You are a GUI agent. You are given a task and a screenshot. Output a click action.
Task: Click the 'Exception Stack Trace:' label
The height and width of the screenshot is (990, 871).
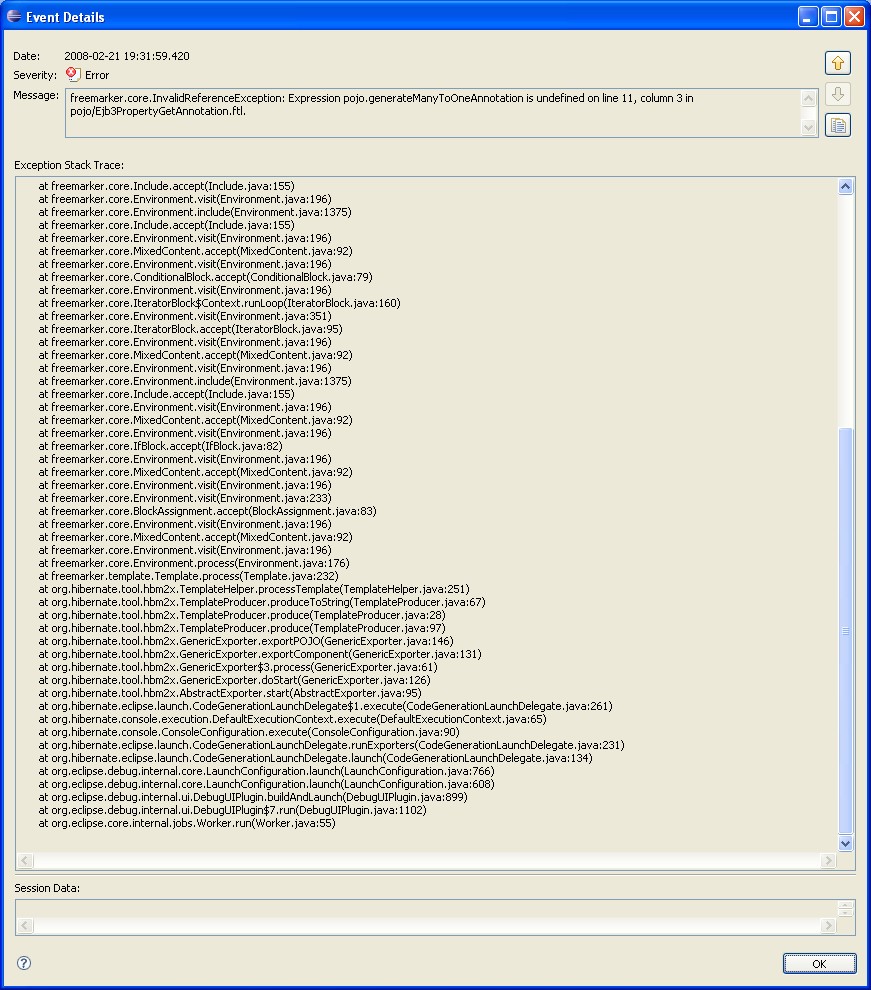click(x=69, y=165)
